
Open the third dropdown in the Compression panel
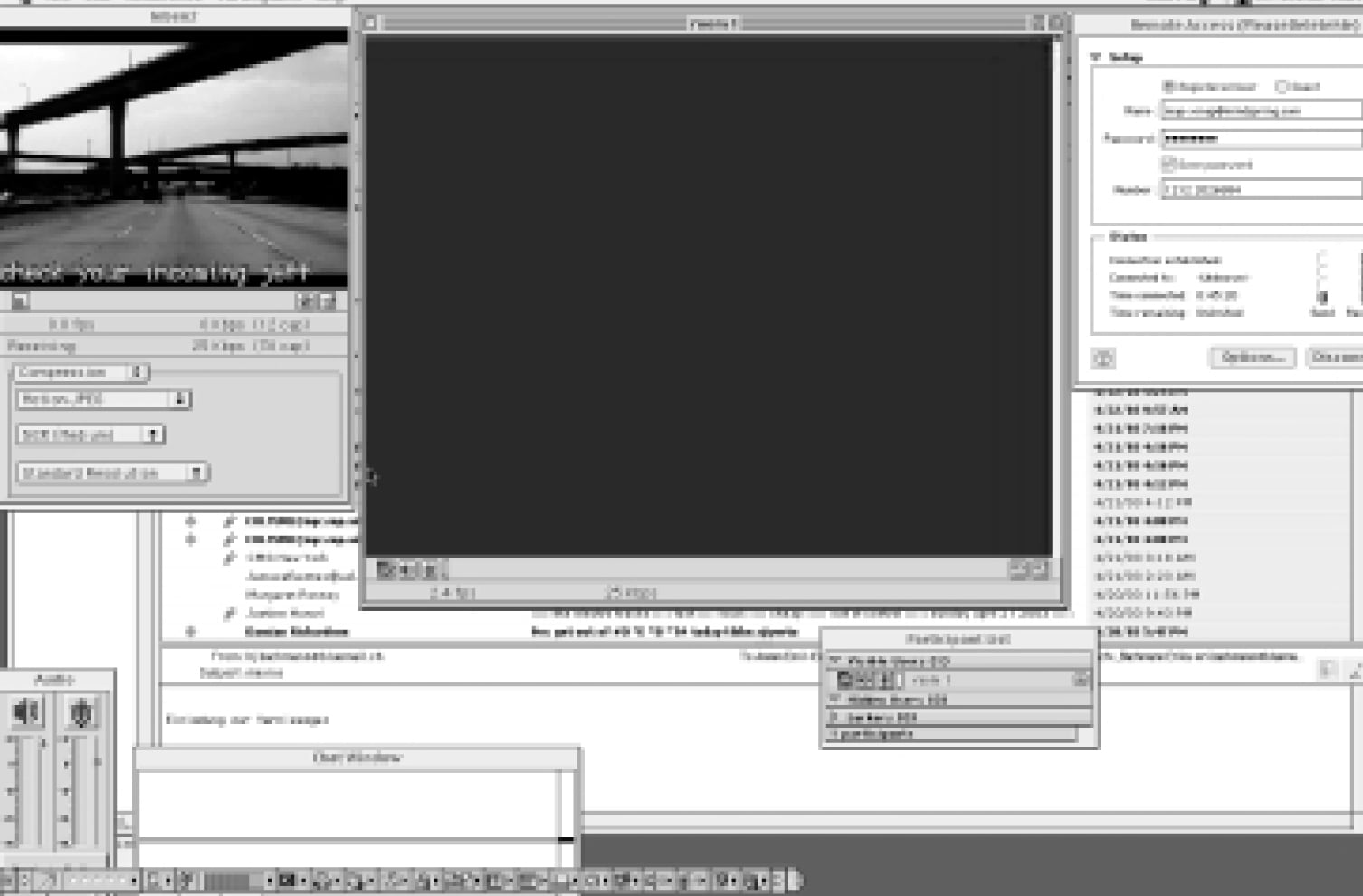91,435
